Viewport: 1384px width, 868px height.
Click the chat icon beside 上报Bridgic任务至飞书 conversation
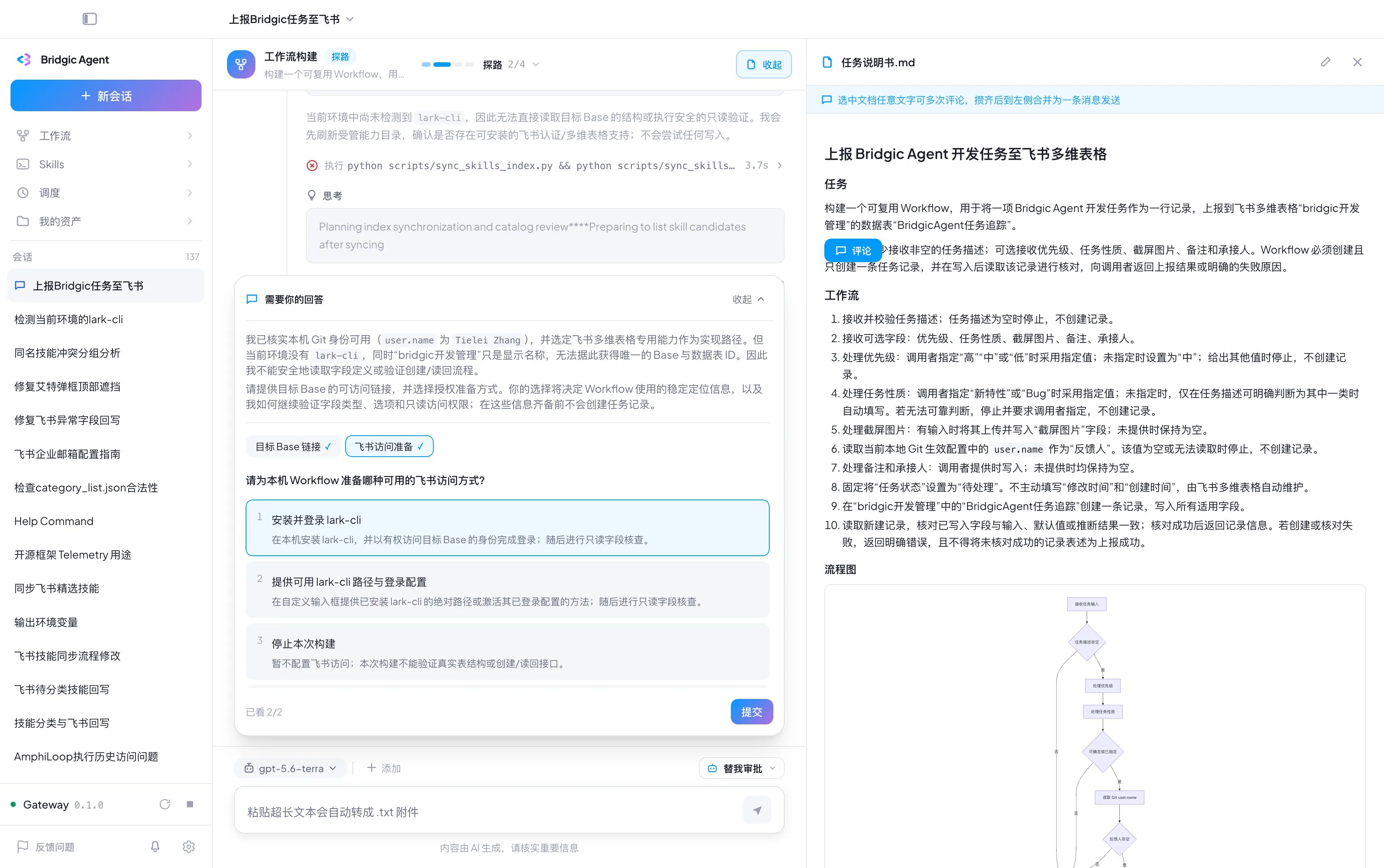20,286
